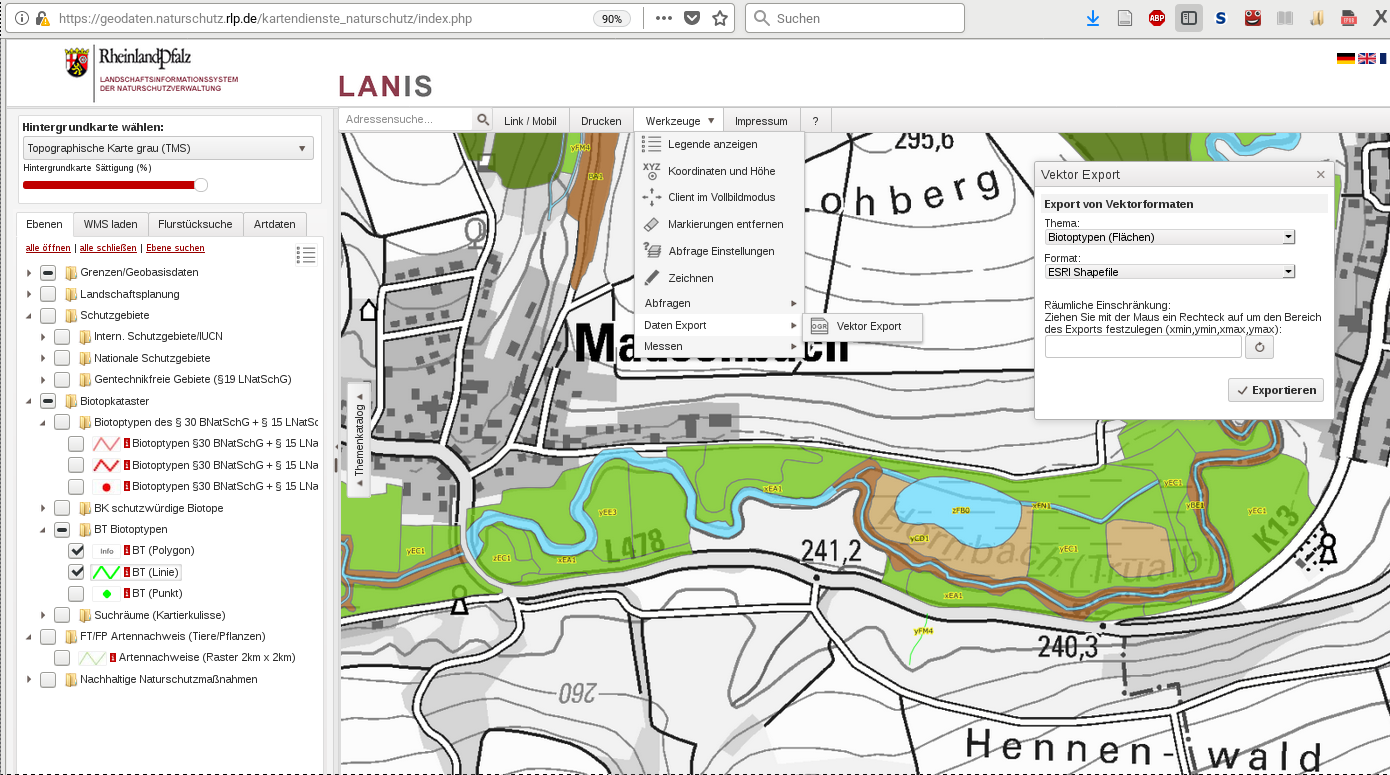
Task: Open the Hintergrundkarte selection dropdown
Action: pos(168,148)
